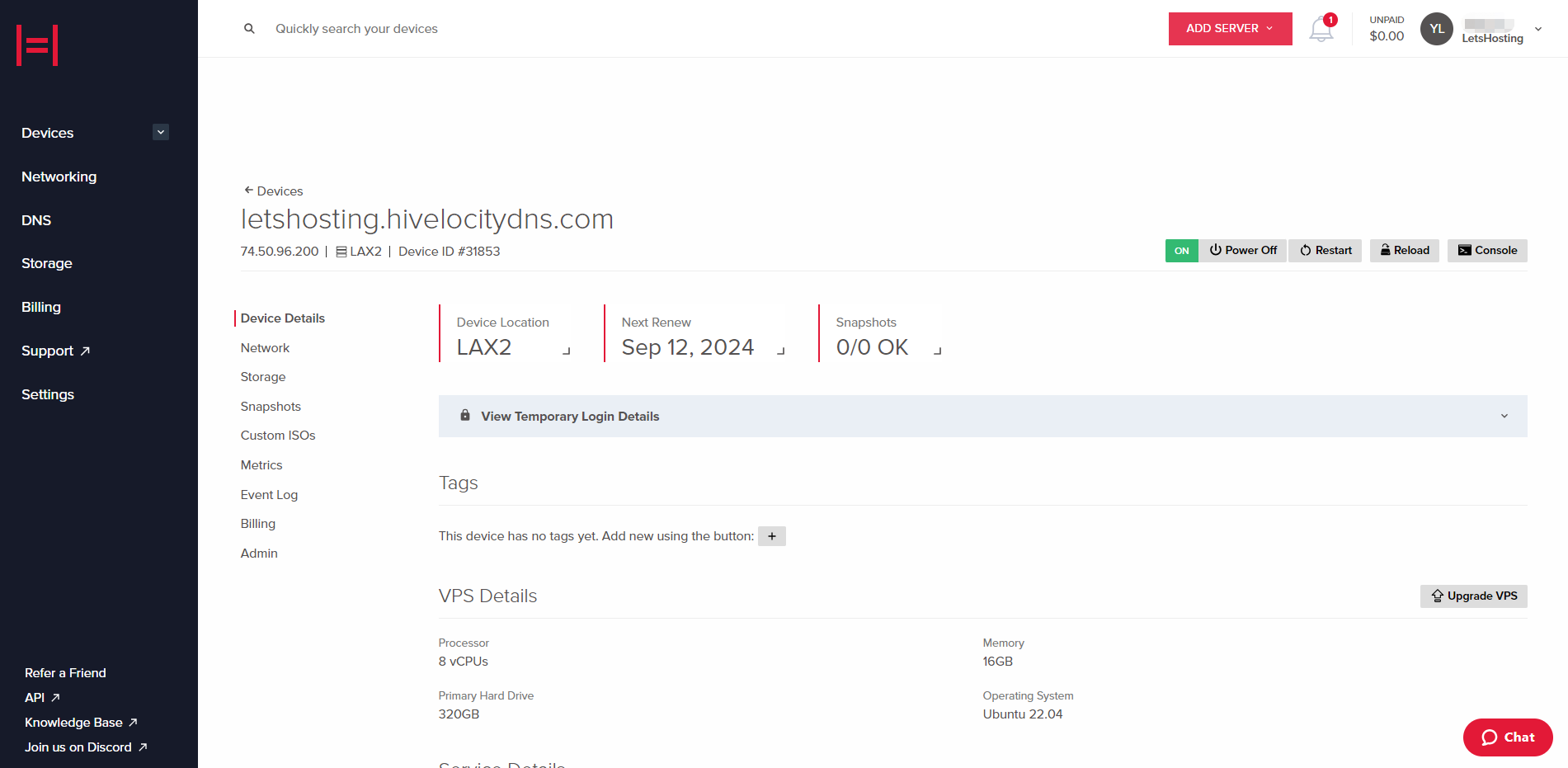
Task: Click the quick device search field
Action: coord(356,29)
